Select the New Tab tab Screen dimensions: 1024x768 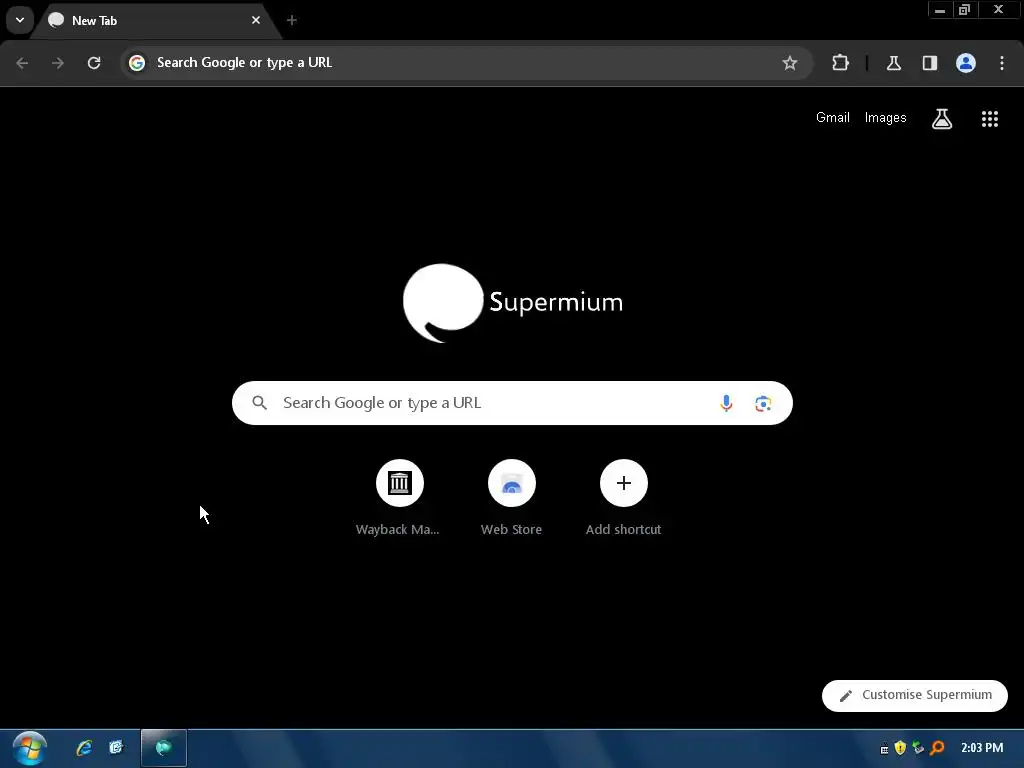157,21
